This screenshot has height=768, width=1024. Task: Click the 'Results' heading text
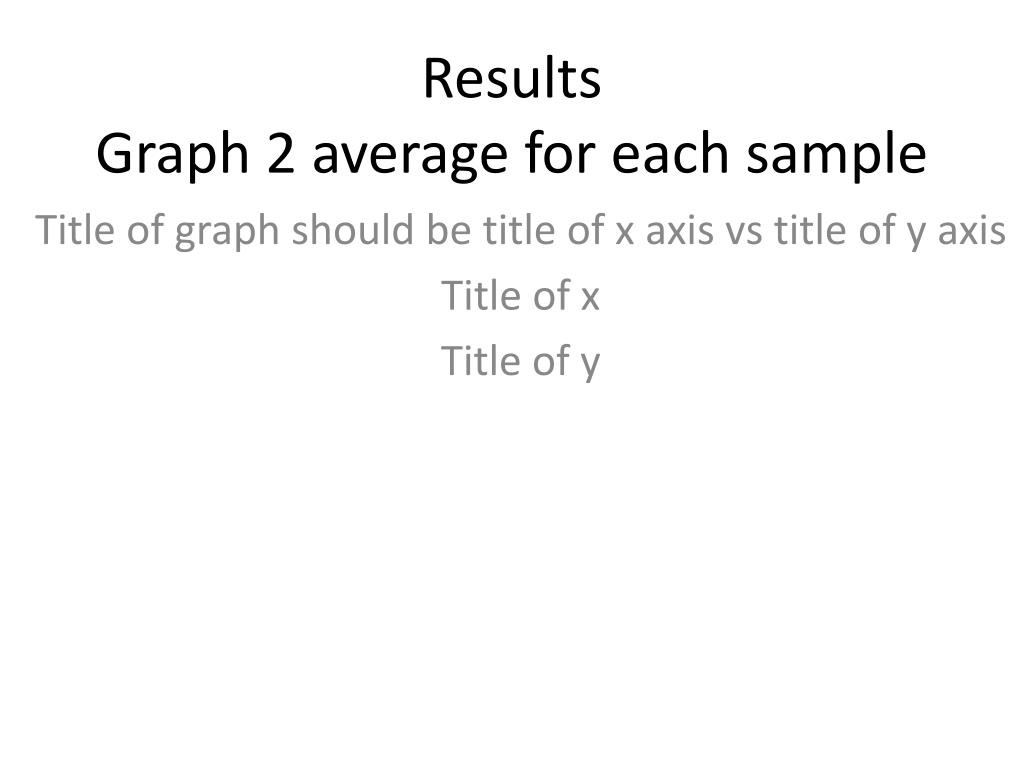(512, 78)
